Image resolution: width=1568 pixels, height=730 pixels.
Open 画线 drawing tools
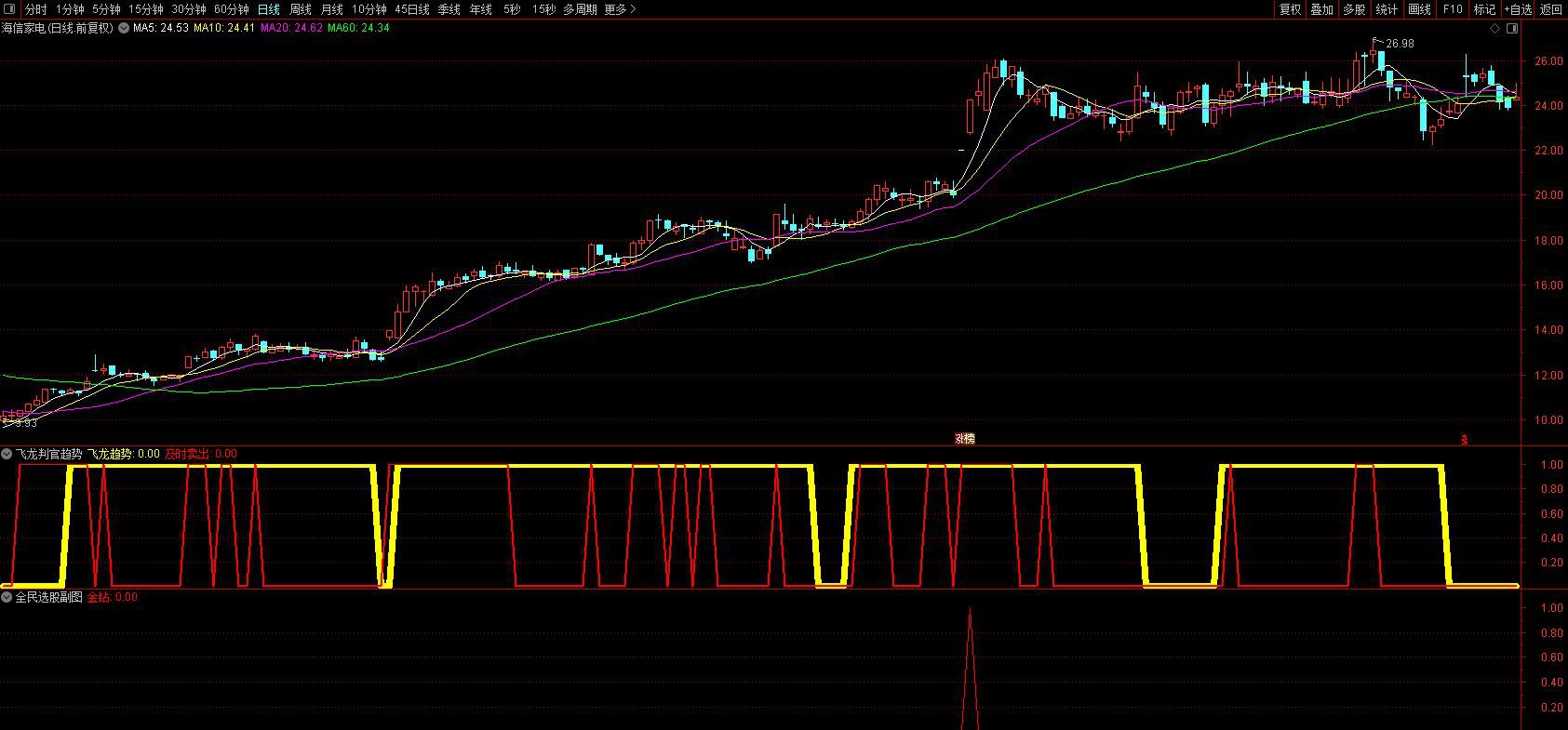[1419, 9]
